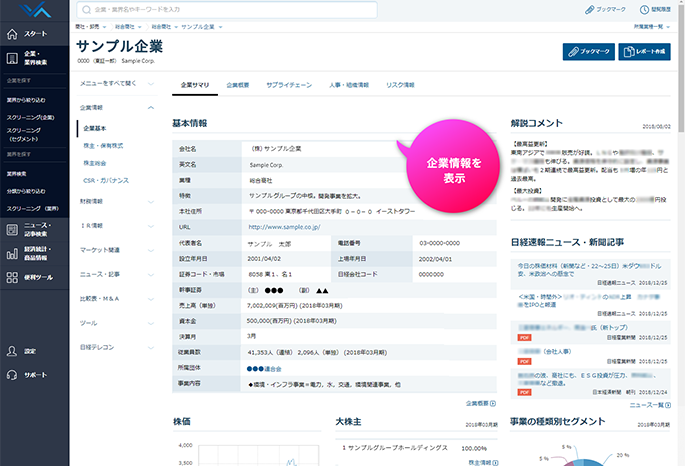Click arrow icon beside ニュース一覧
Screen dimensions: 685x466
point(668,405)
